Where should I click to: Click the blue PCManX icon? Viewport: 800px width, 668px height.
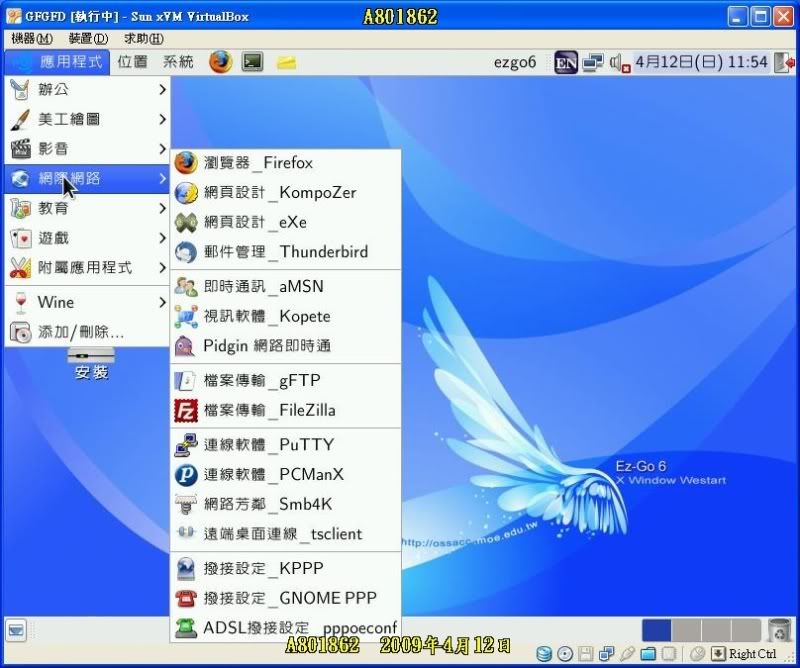click(x=186, y=475)
